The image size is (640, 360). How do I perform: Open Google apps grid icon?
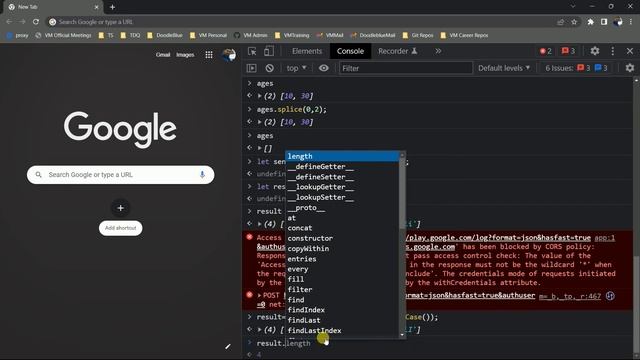(209, 55)
